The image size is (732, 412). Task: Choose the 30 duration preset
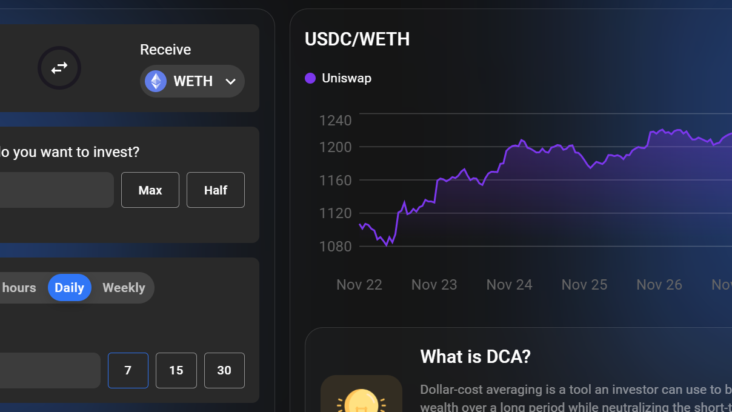(224, 370)
